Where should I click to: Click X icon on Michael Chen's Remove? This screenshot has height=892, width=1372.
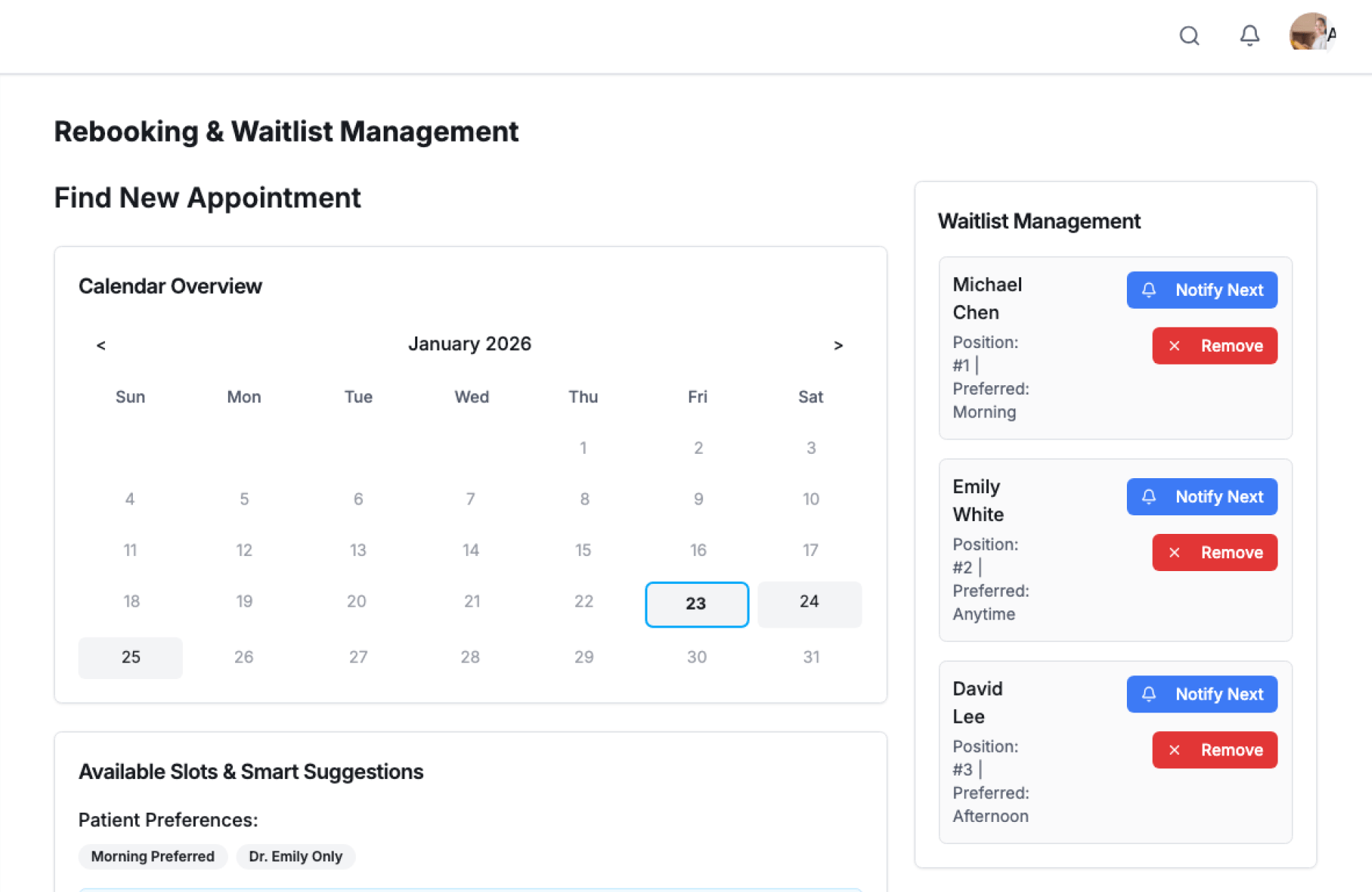1174,346
